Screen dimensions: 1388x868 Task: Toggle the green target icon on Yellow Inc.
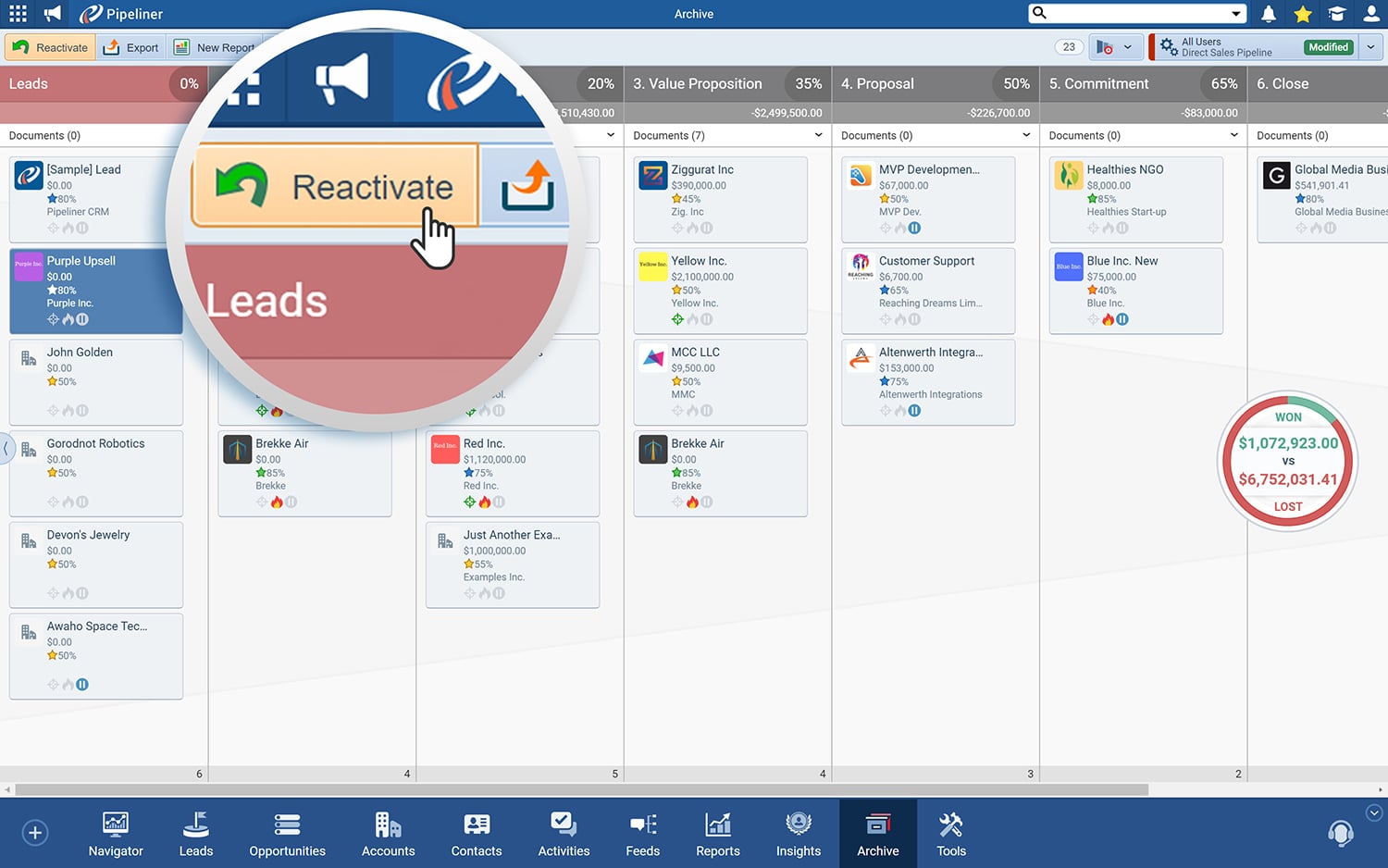pos(677,318)
